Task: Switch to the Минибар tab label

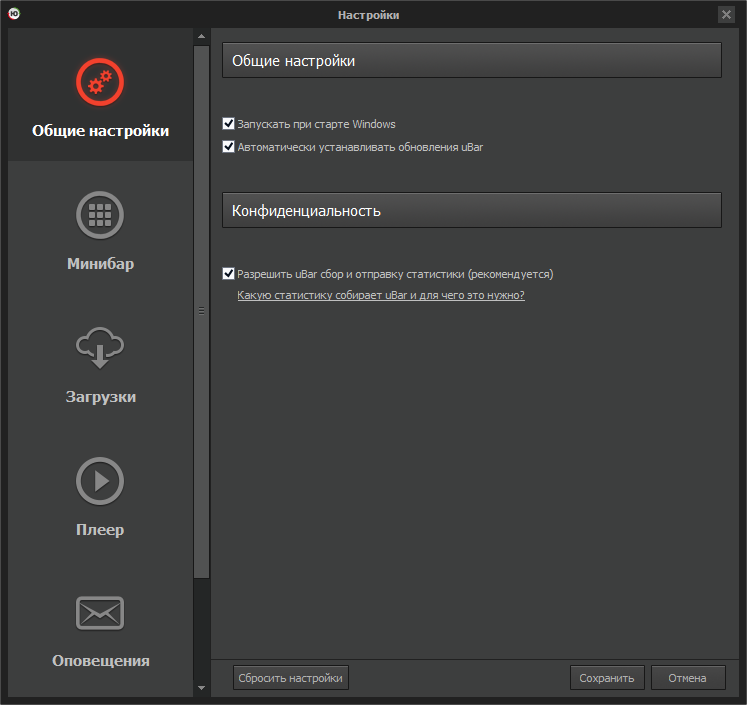Action: 100,264
